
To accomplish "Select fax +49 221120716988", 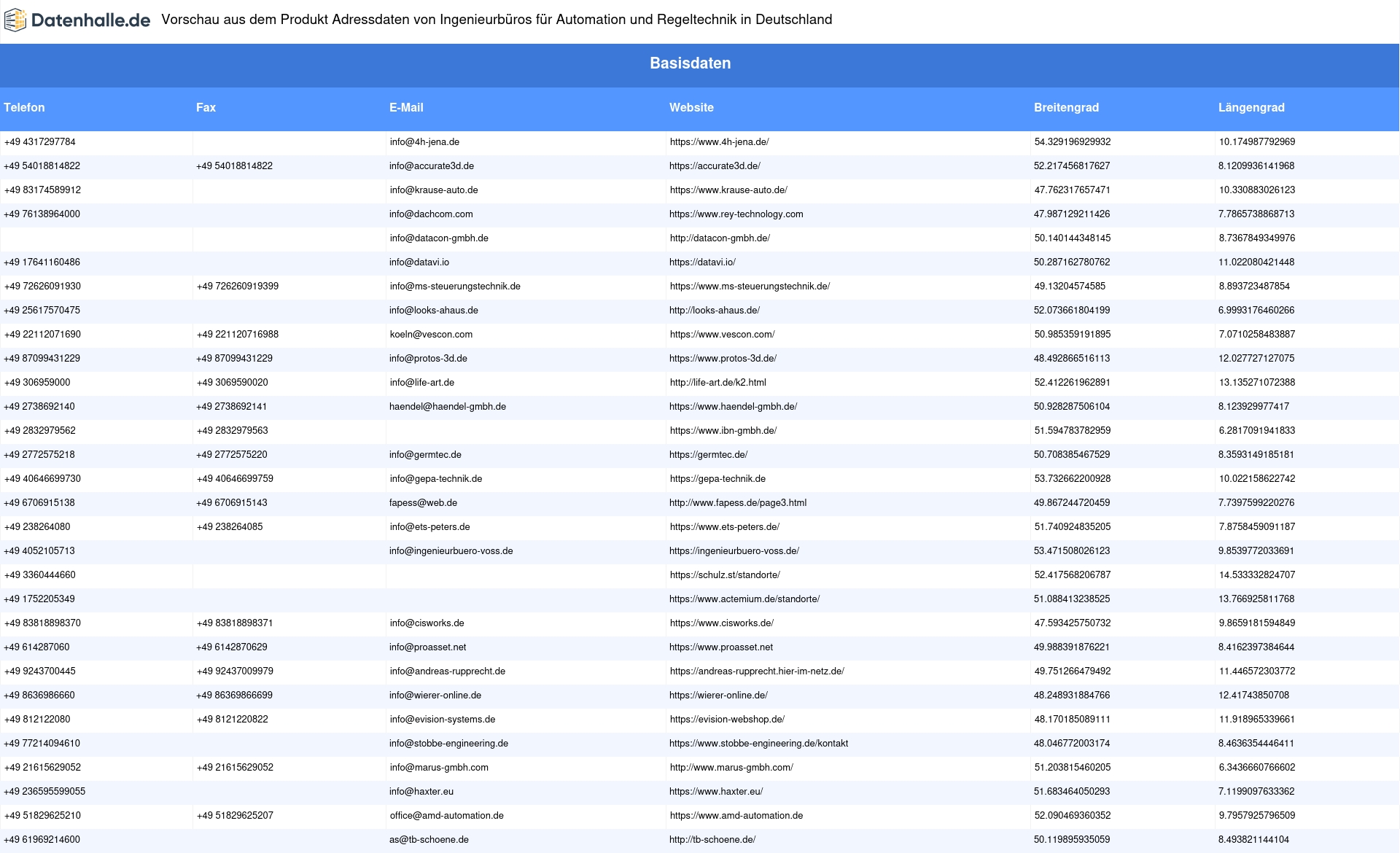I will coord(238,335).
